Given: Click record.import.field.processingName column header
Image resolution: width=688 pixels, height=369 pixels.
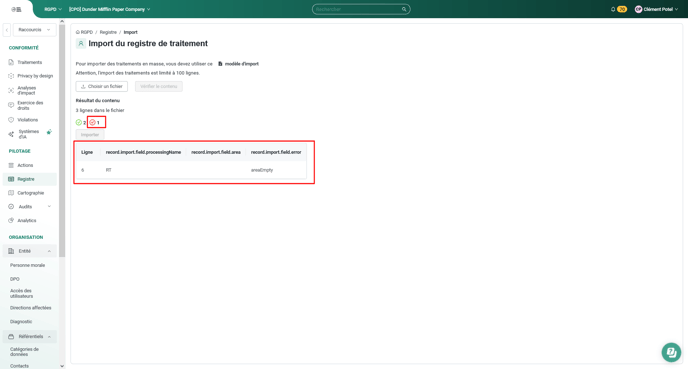Looking at the screenshot, I should [x=143, y=152].
